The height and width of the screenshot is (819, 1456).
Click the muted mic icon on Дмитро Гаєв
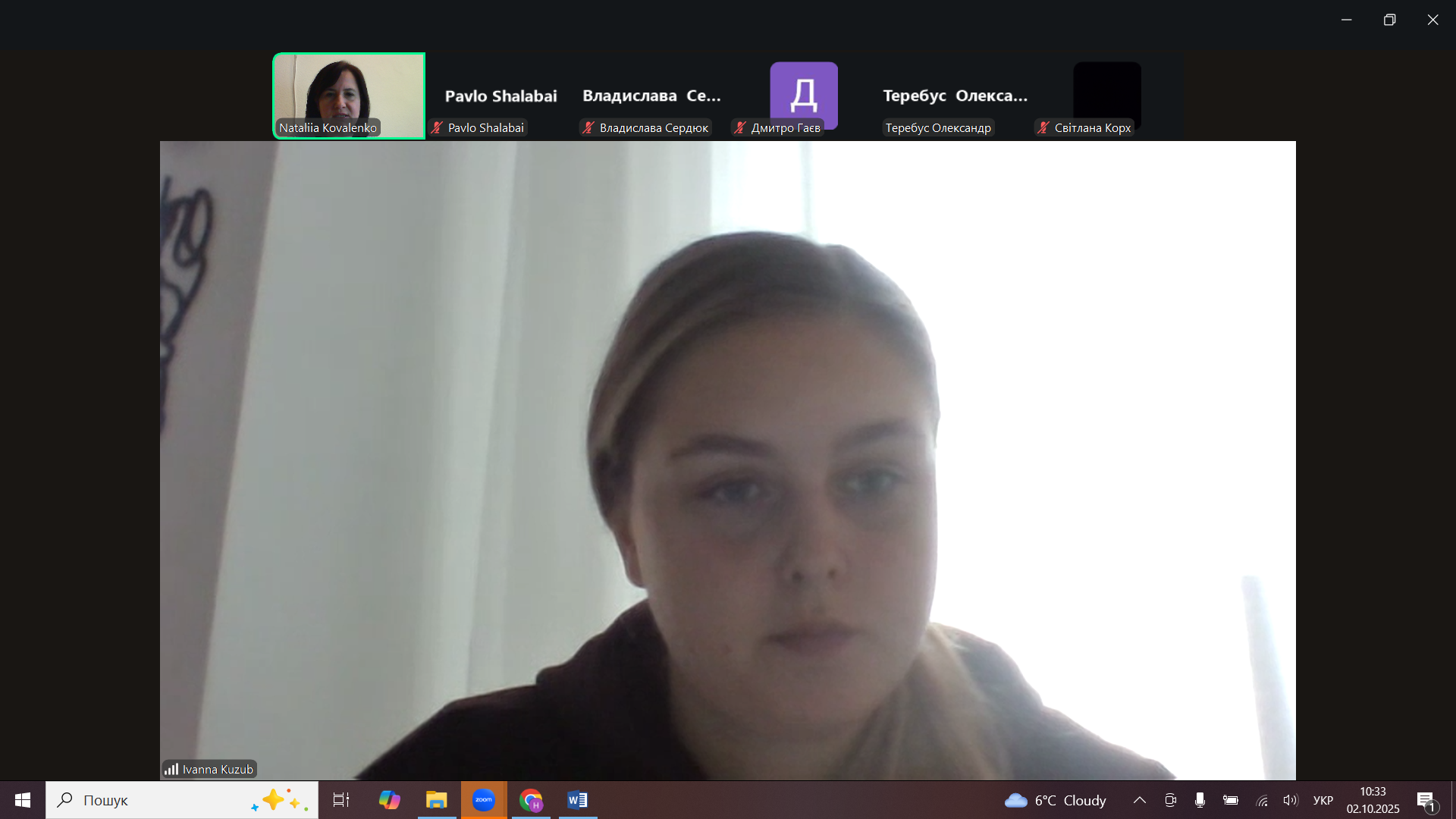[740, 127]
